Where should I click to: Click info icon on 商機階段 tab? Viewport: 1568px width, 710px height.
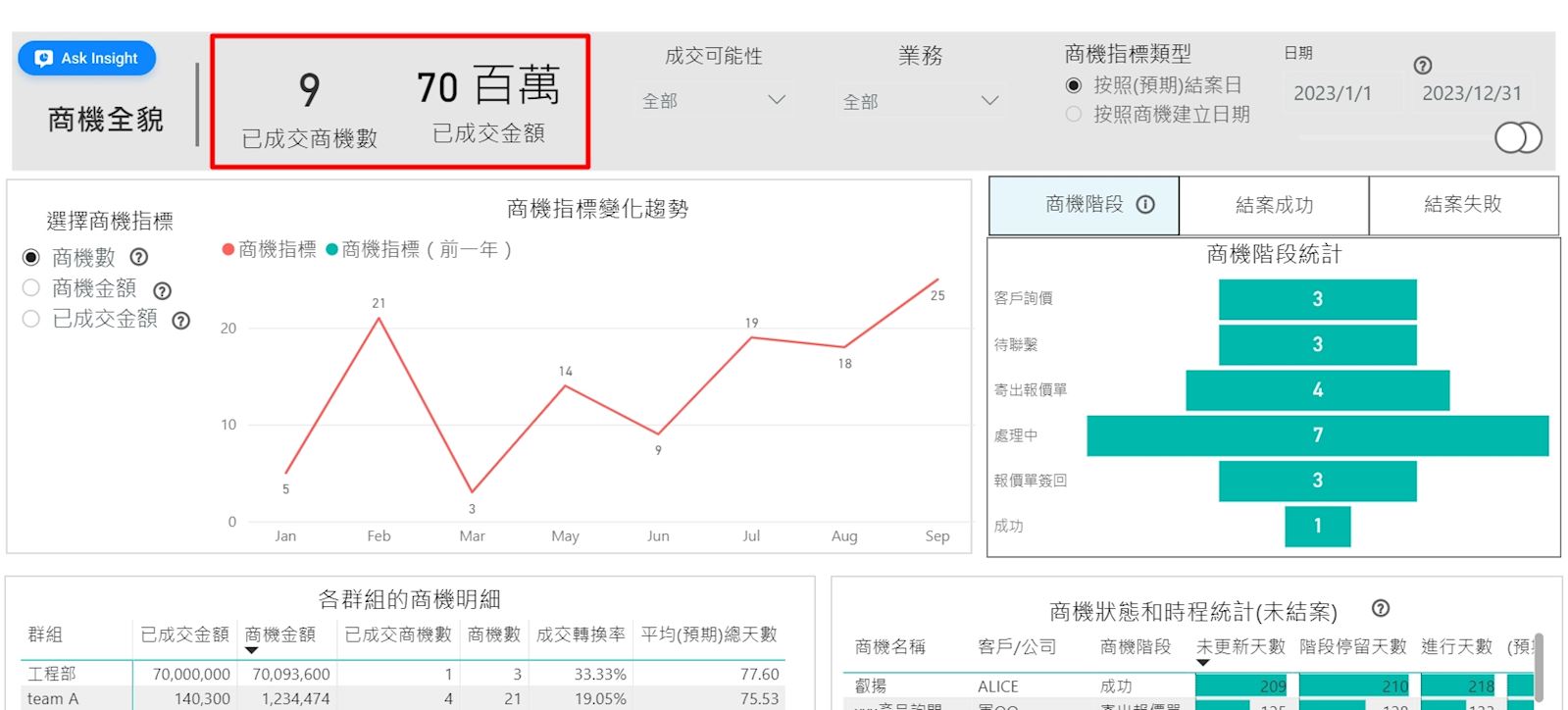click(1145, 204)
